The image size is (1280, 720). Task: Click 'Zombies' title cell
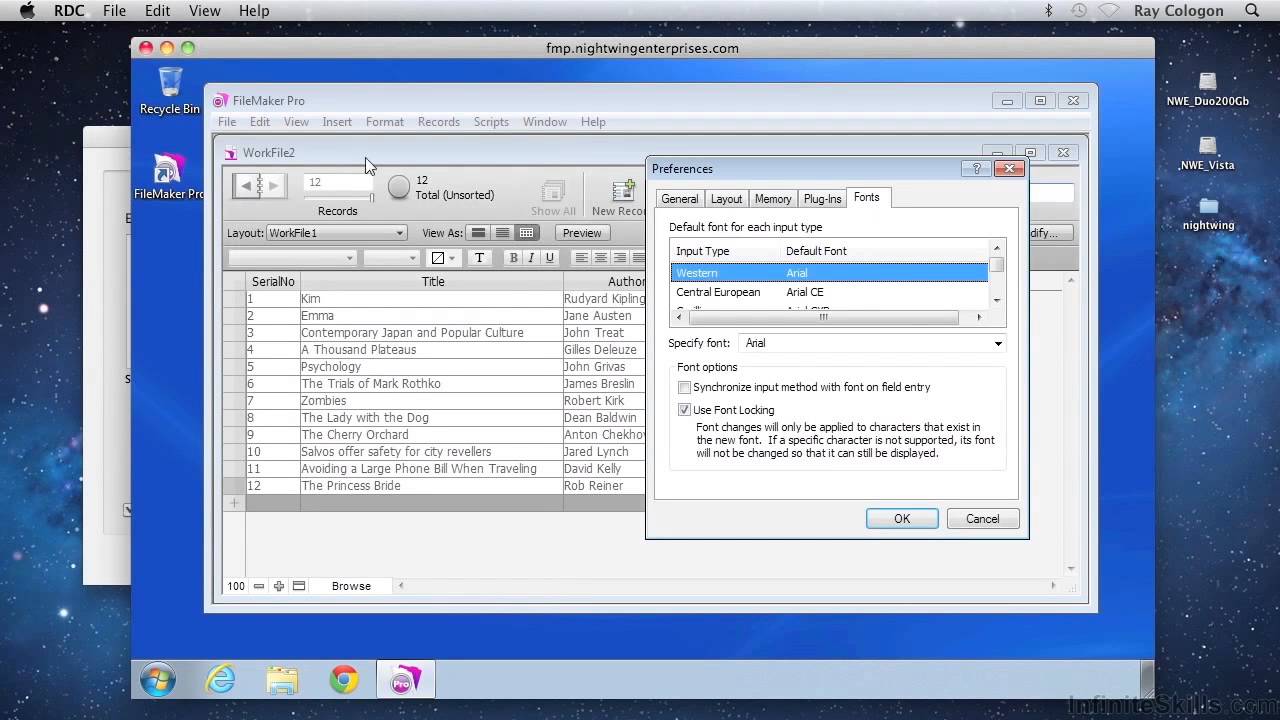(x=432, y=401)
